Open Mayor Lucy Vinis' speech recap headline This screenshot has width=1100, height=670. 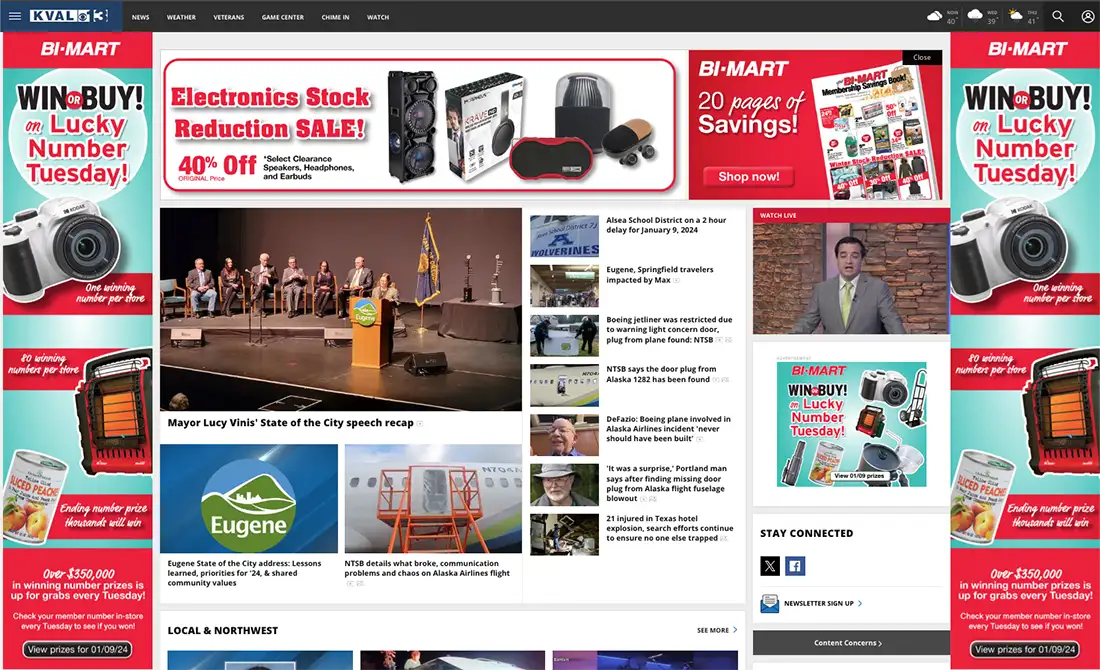coord(290,422)
